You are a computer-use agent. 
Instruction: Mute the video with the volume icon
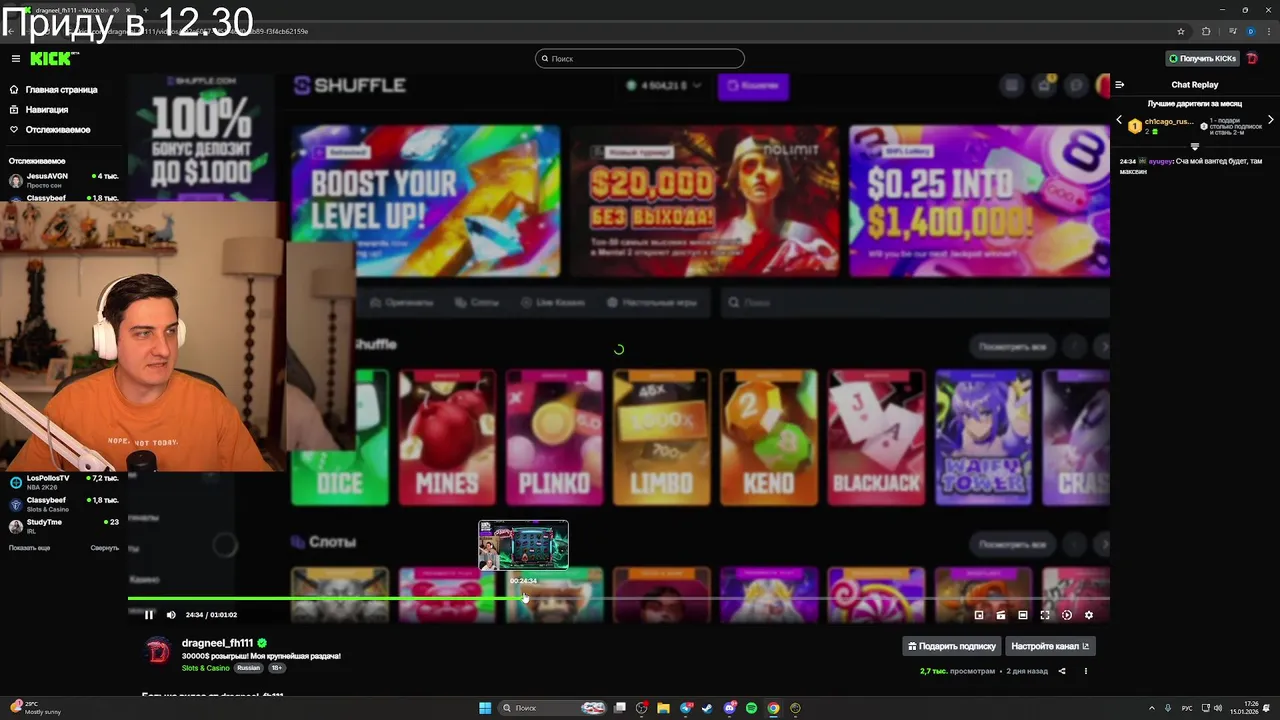click(x=171, y=615)
